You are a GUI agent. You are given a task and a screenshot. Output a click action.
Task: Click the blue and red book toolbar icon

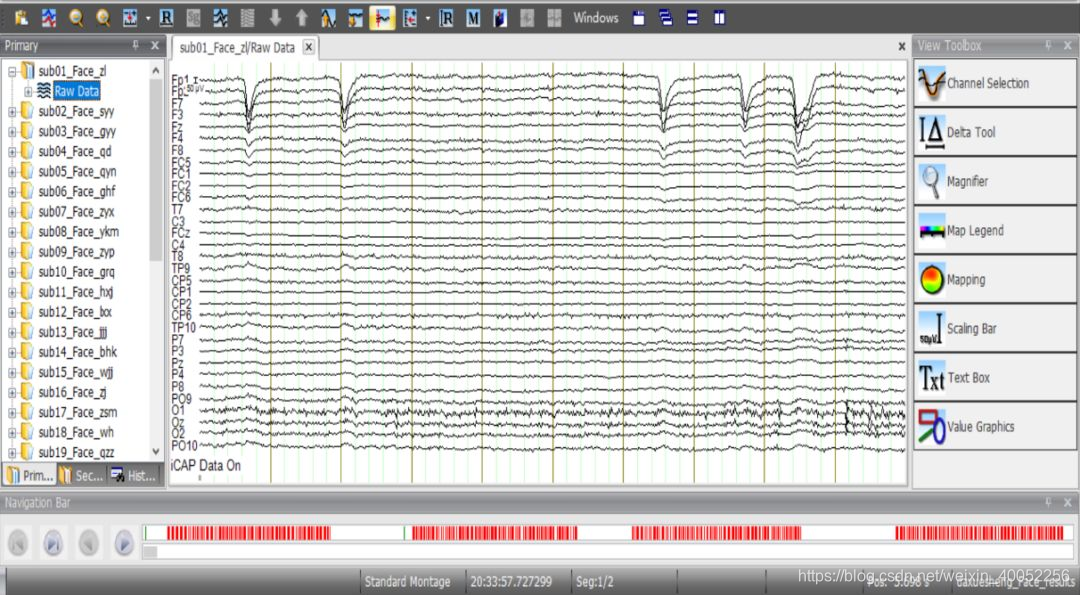tap(499, 18)
